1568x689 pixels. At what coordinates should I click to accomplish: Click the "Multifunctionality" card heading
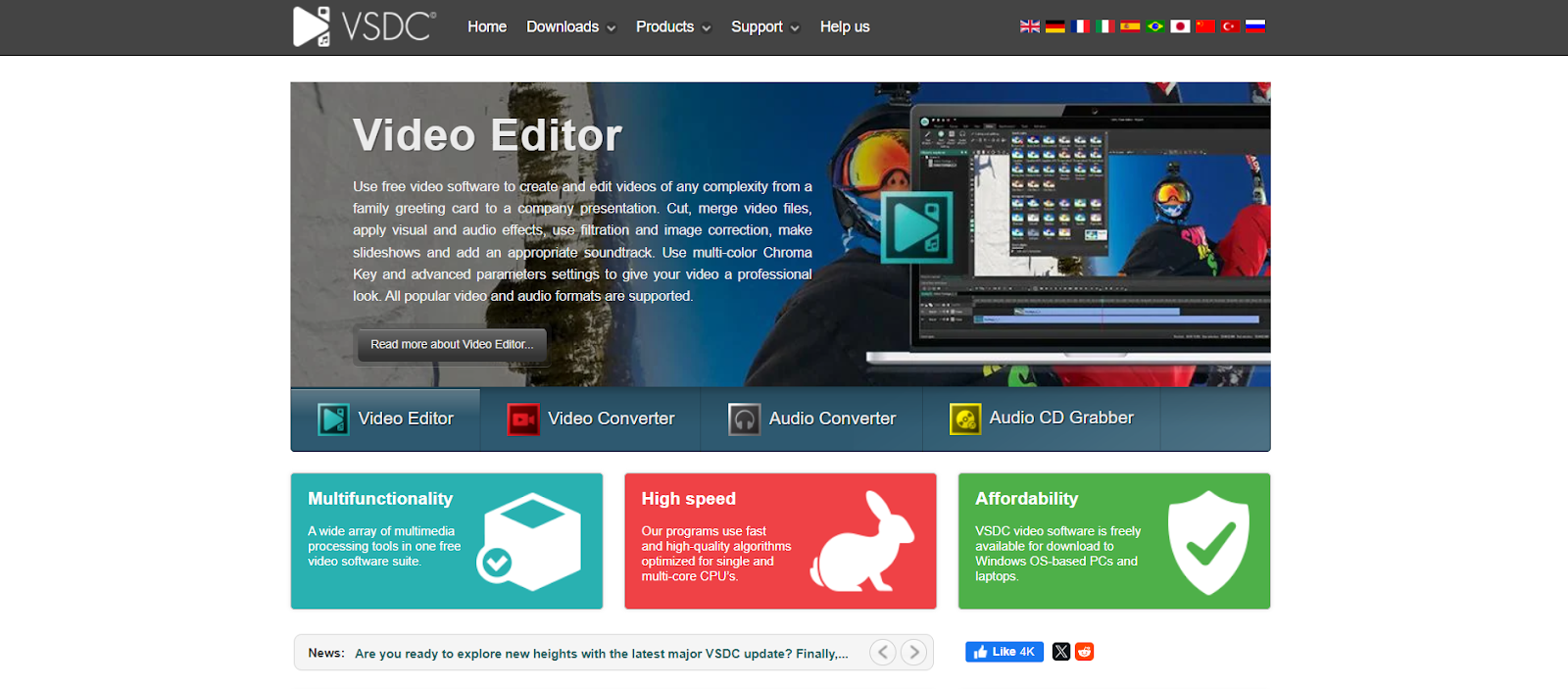[x=380, y=499]
